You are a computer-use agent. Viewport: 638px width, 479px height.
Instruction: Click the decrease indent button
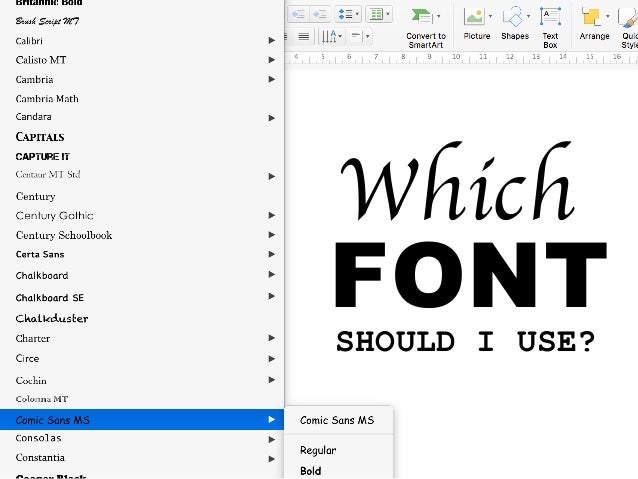click(x=296, y=14)
